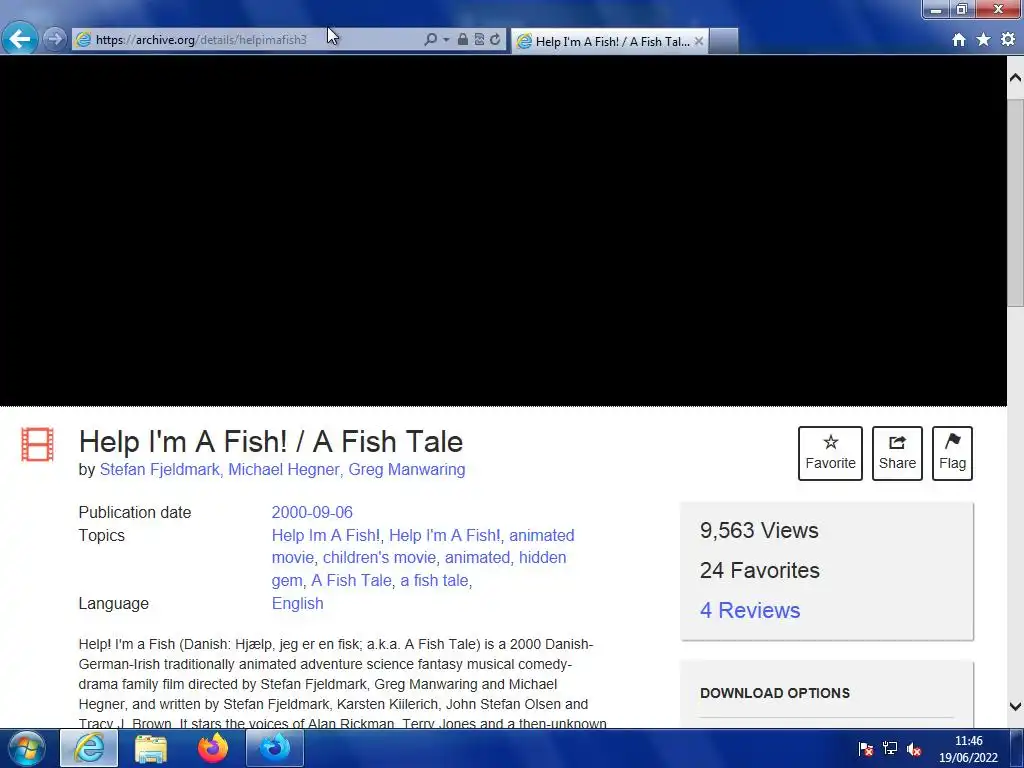Click Internet Explorer taskbar icon

[89, 748]
